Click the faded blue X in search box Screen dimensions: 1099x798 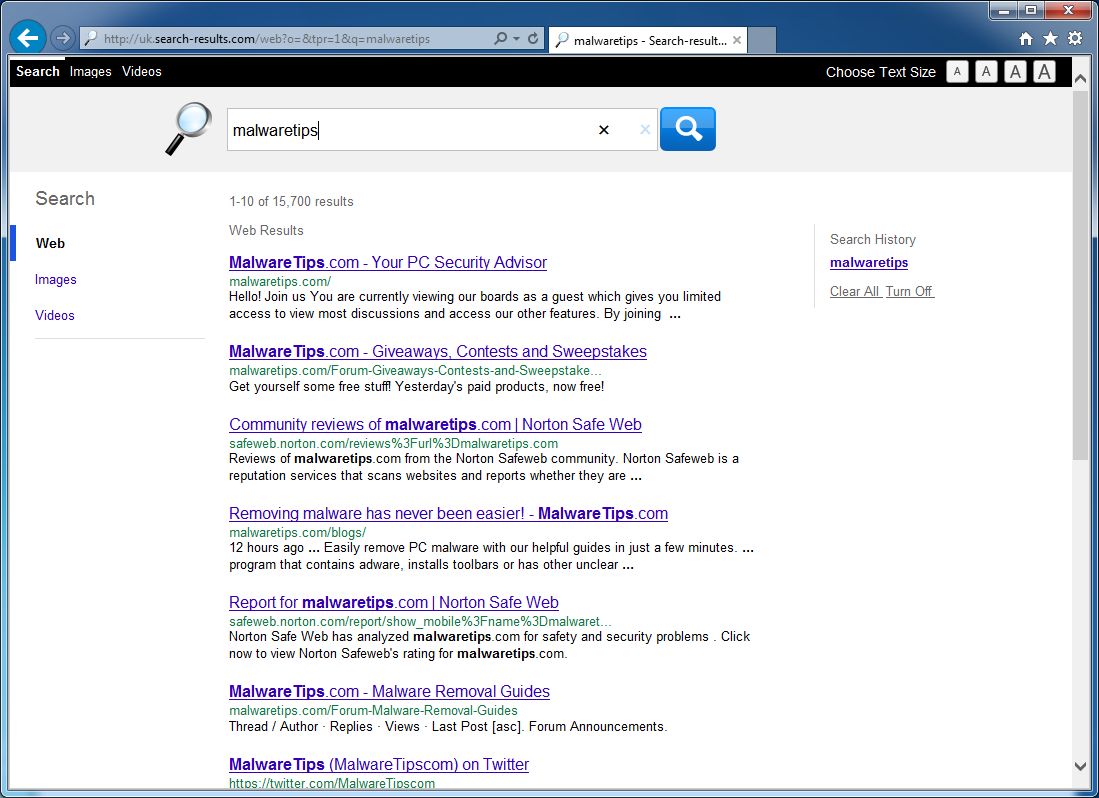645,130
